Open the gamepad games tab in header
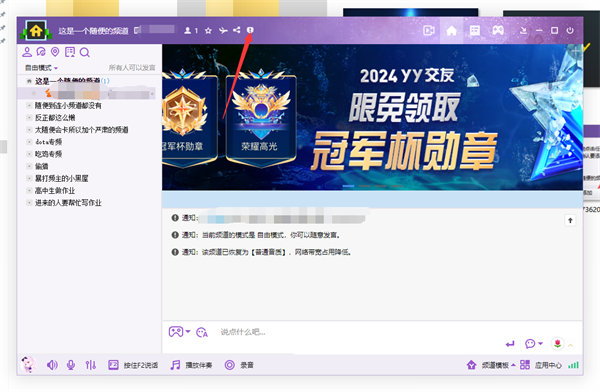 498,30
